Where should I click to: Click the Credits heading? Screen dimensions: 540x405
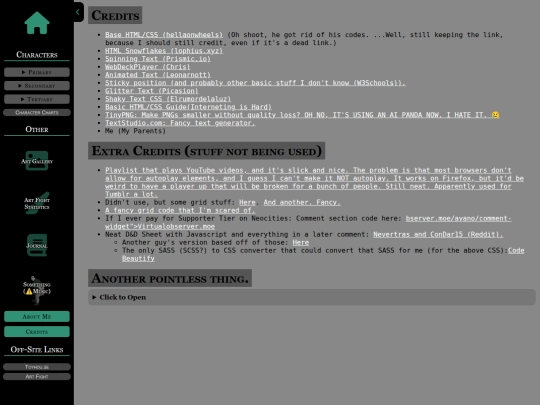[x=115, y=15]
